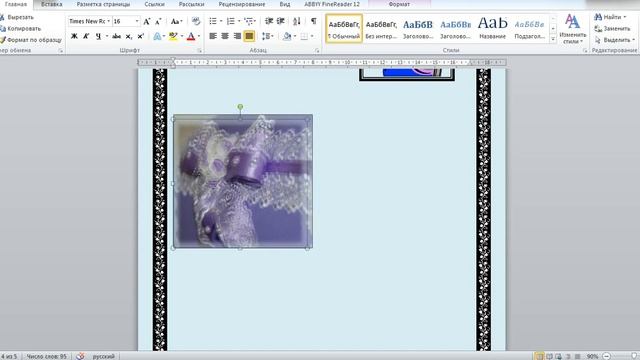Select Название style
This screenshot has height=360, width=640.
(492, 29)
